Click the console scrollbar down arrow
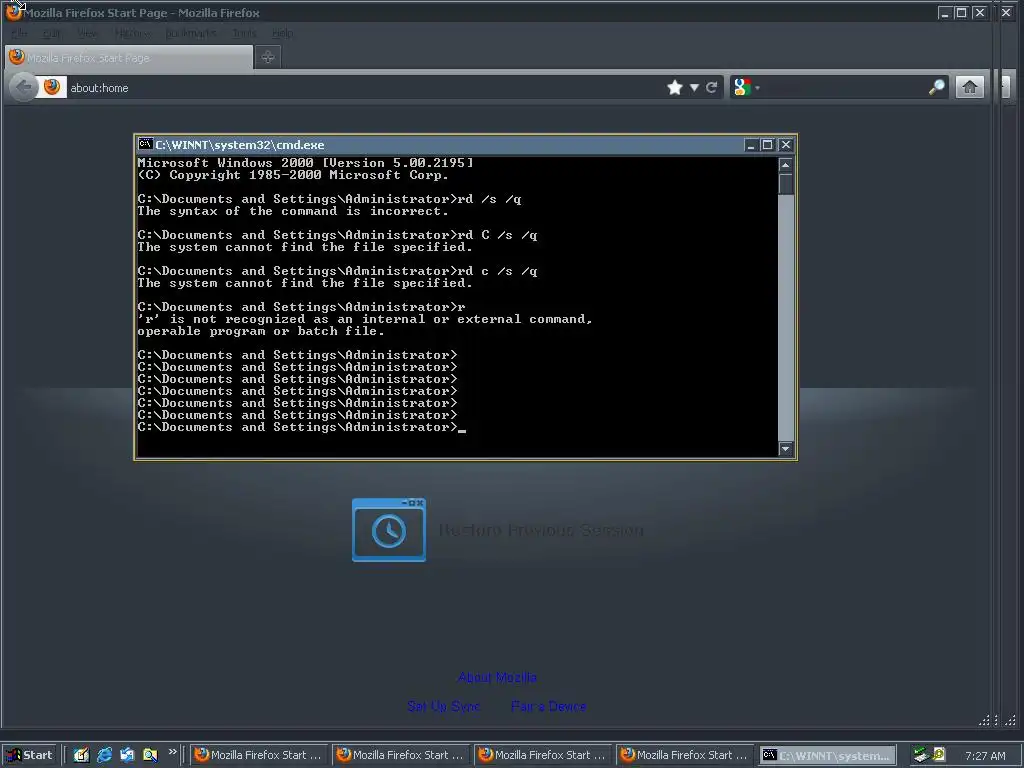1024x768 pixels. 786,449
